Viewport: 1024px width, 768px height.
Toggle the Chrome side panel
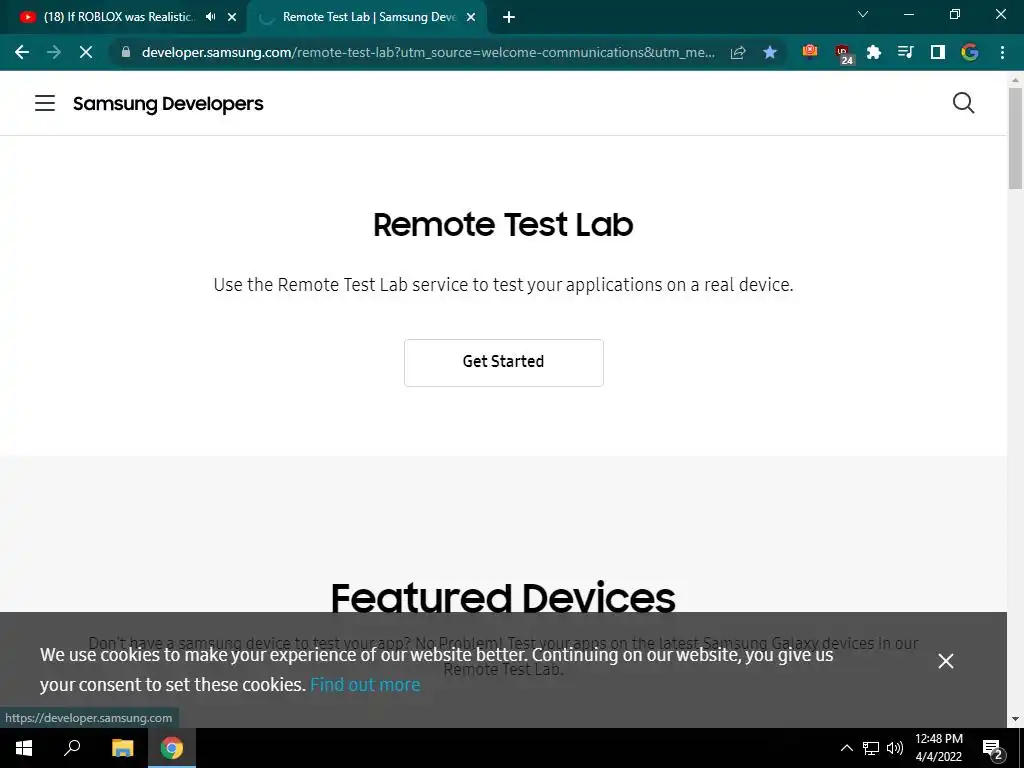pos(938,52)
